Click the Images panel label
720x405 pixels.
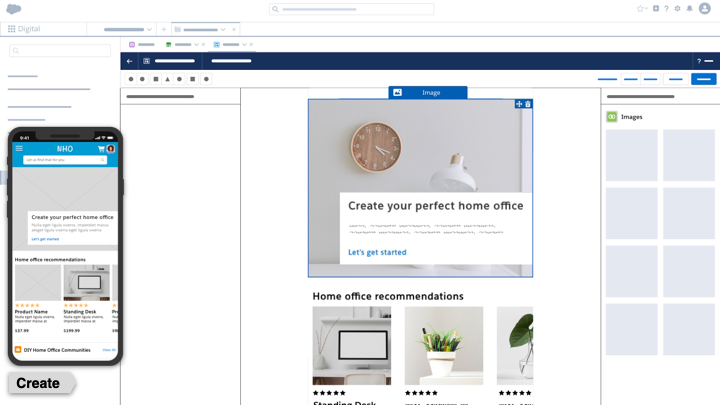point(631,117)
